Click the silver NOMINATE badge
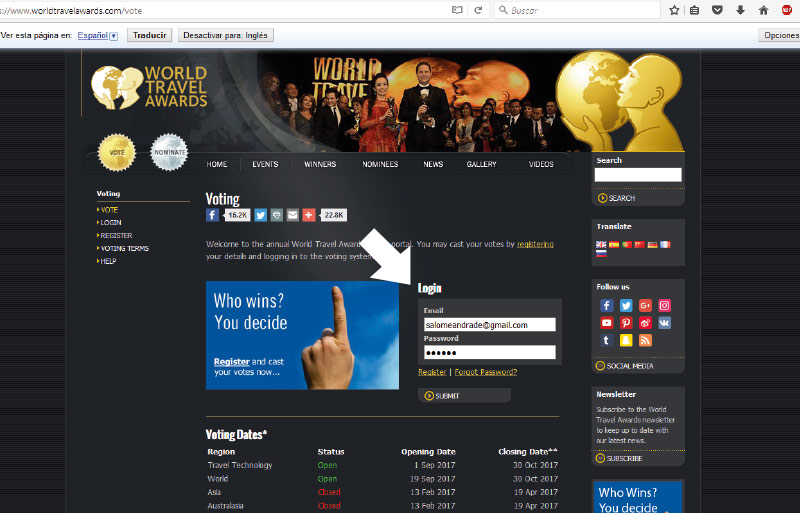 [x=169, y=152]
